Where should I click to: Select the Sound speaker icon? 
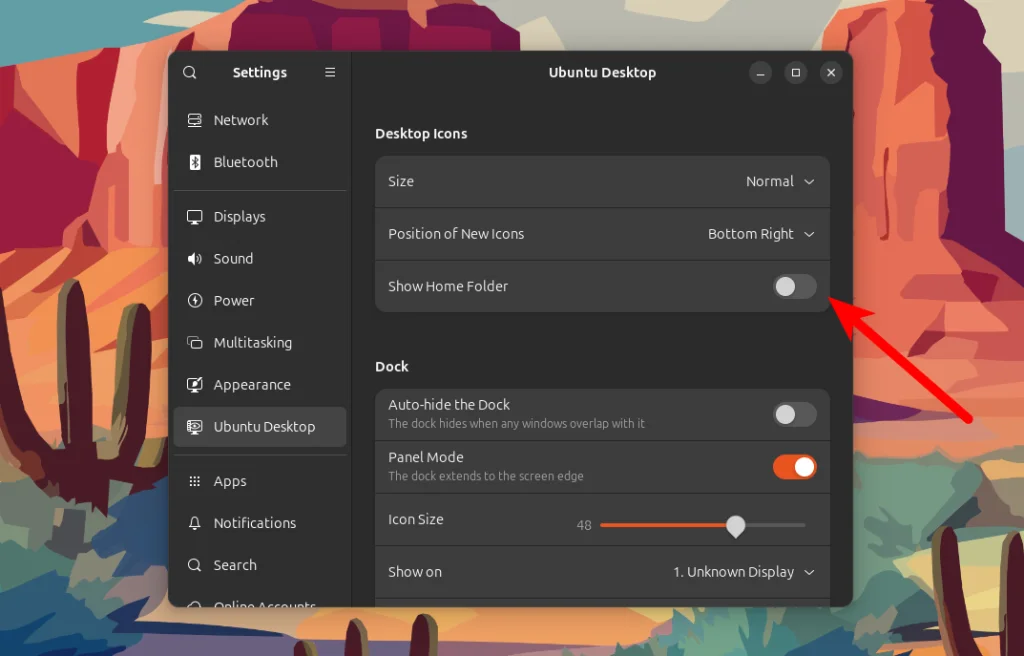pos(194,258)
